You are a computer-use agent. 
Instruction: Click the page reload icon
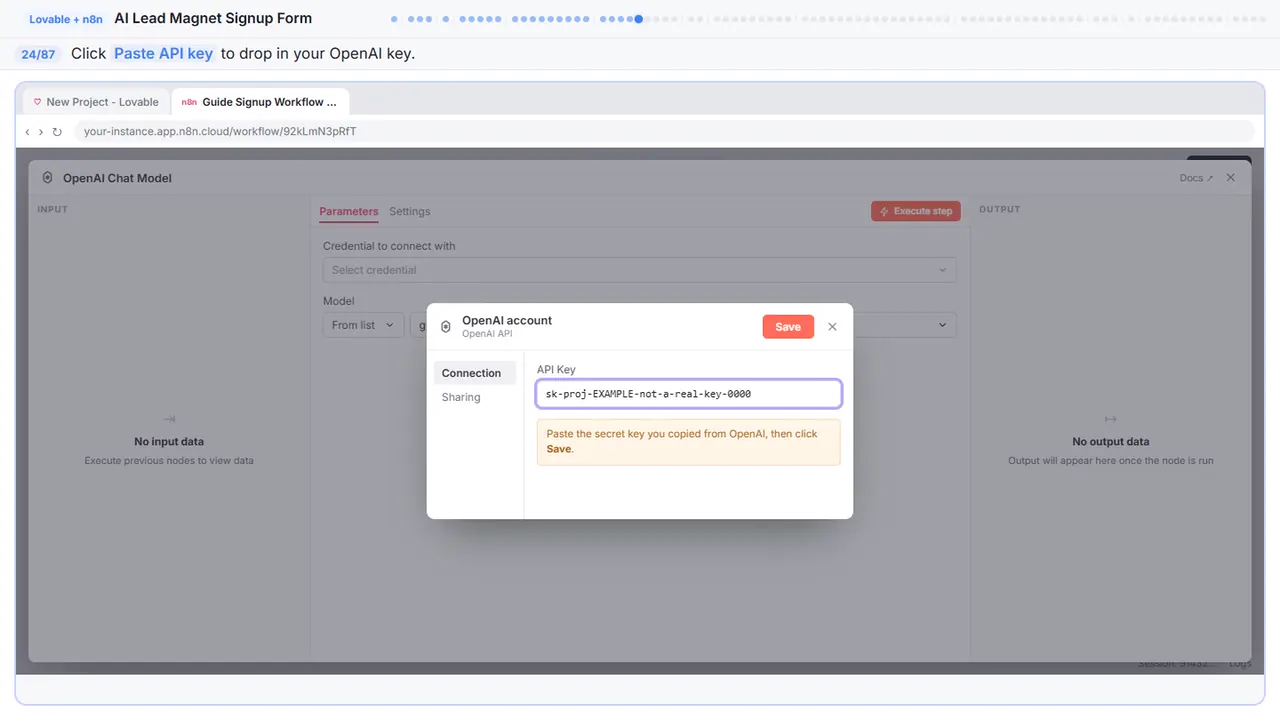pos(57,132)
